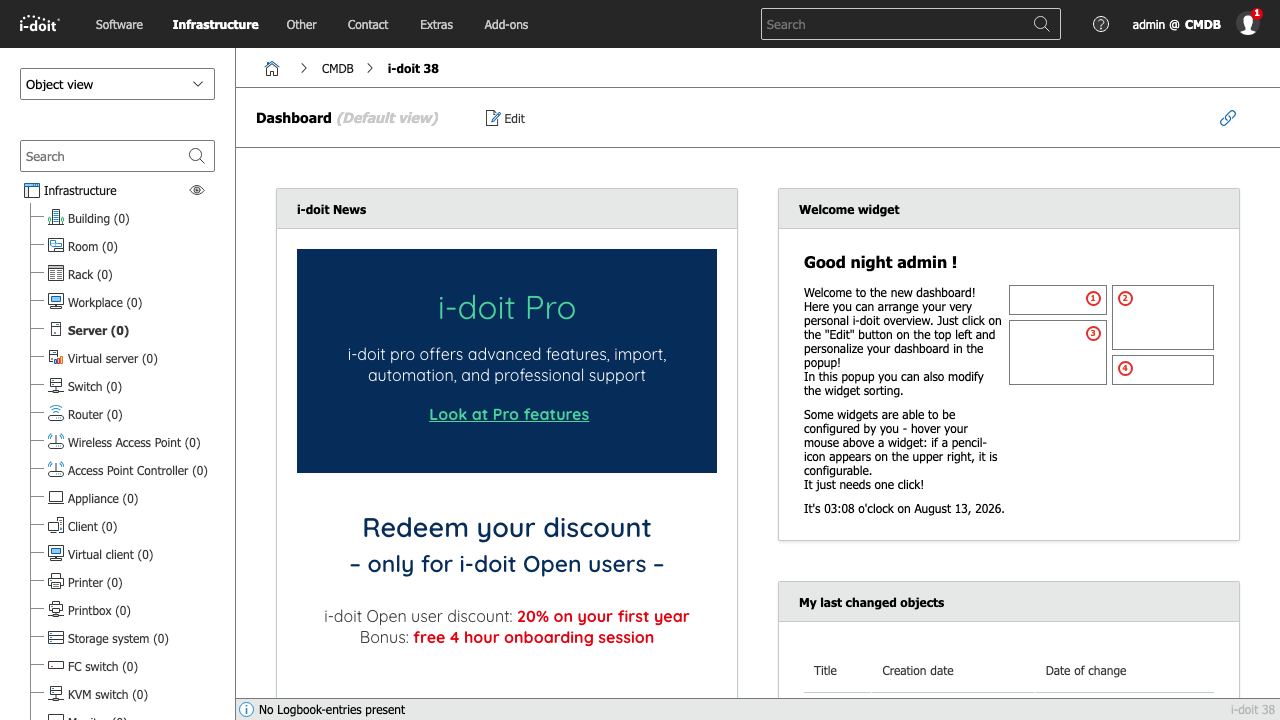This screenshot has width=1280, height=720.
Task: Select Building (0) in the tree
Action: pyautogui.click(x=98, y=218)
